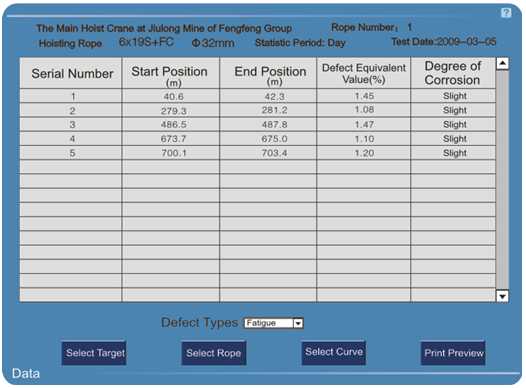The image size is (526, 388).
Task: Click end position 42.3
Action: tap(274, 97)
